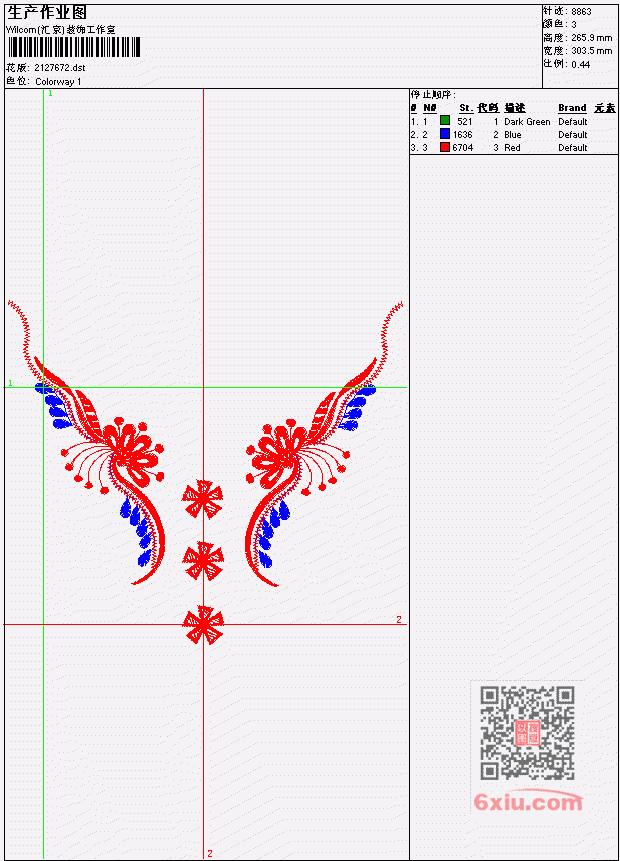
Task: Click the colour count value '3' under 8863
Action: point(574,25)
